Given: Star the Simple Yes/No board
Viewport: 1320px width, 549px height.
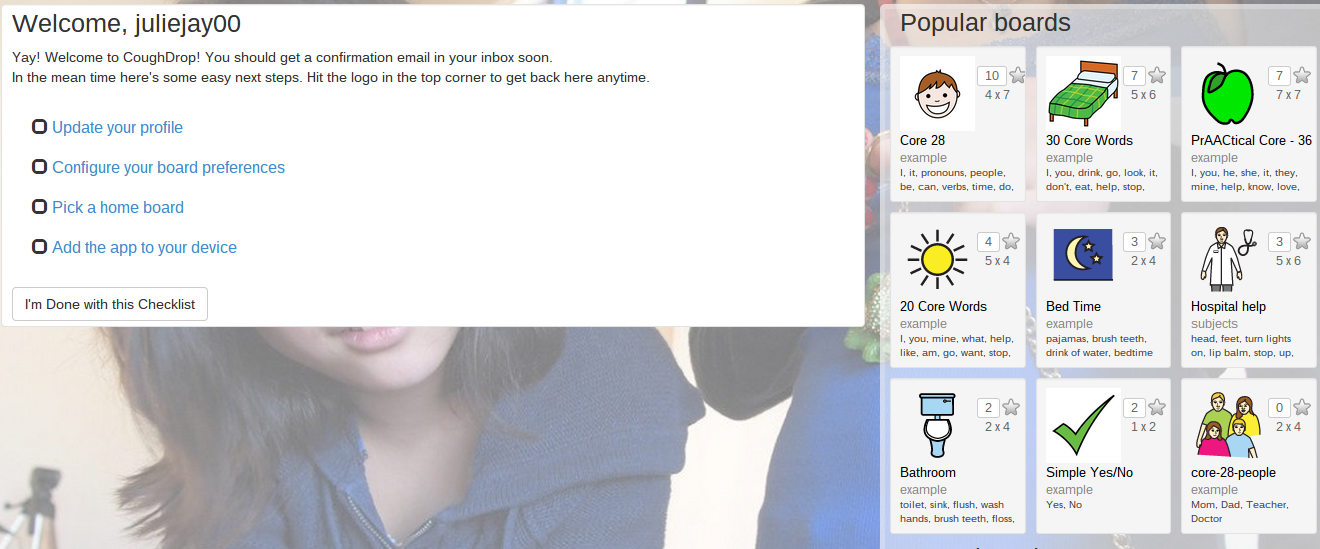Looking at the screenshot, I should click(1157, 407).
